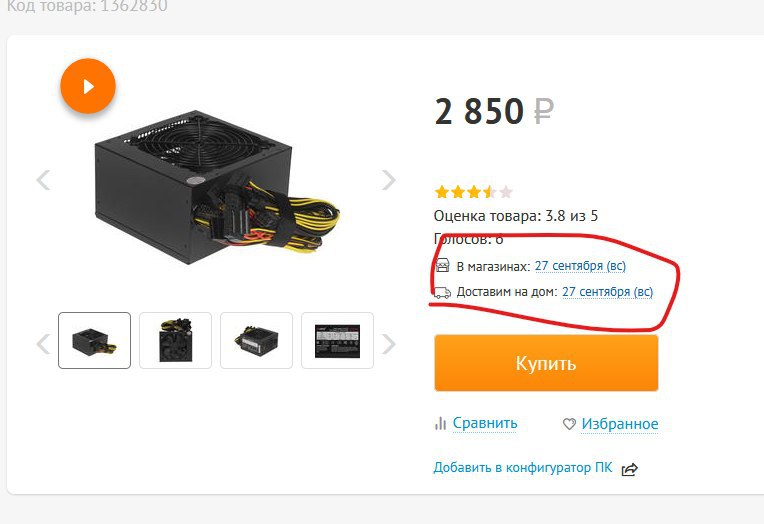Click the Купить buy button

[x=546, y=363]
